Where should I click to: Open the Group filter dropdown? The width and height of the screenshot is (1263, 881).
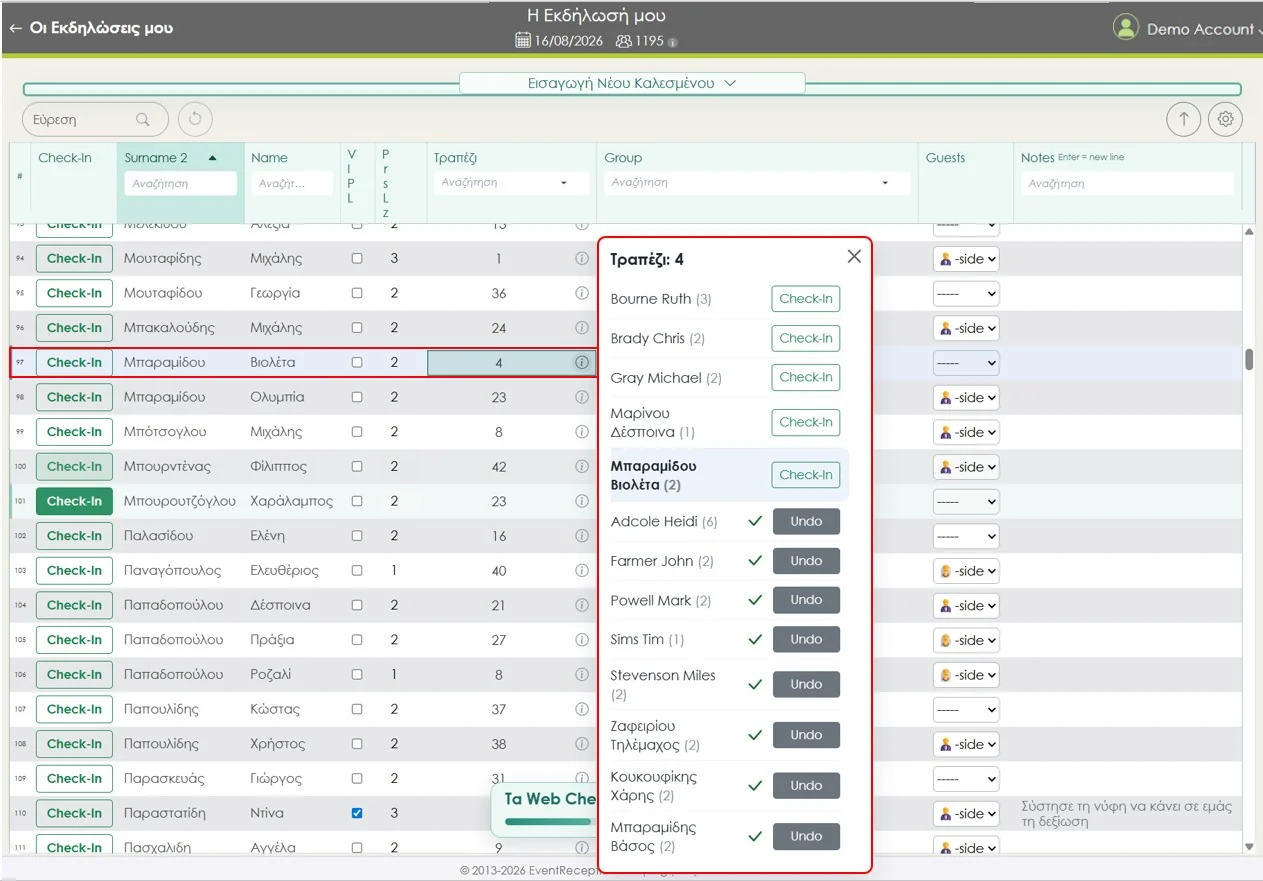(885, 183)
